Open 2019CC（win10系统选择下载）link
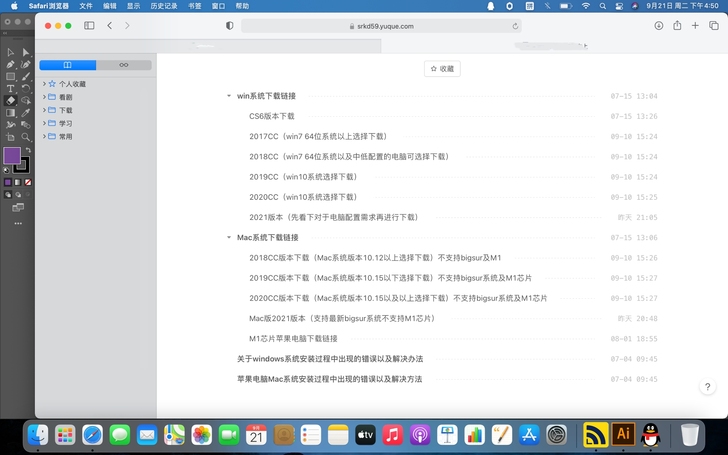 [x=304, y=177]
